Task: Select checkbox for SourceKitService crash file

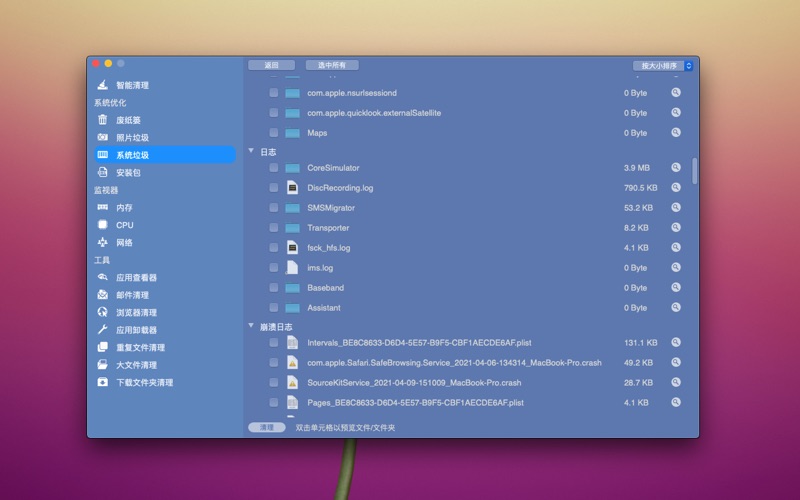Action: (273, 382)
